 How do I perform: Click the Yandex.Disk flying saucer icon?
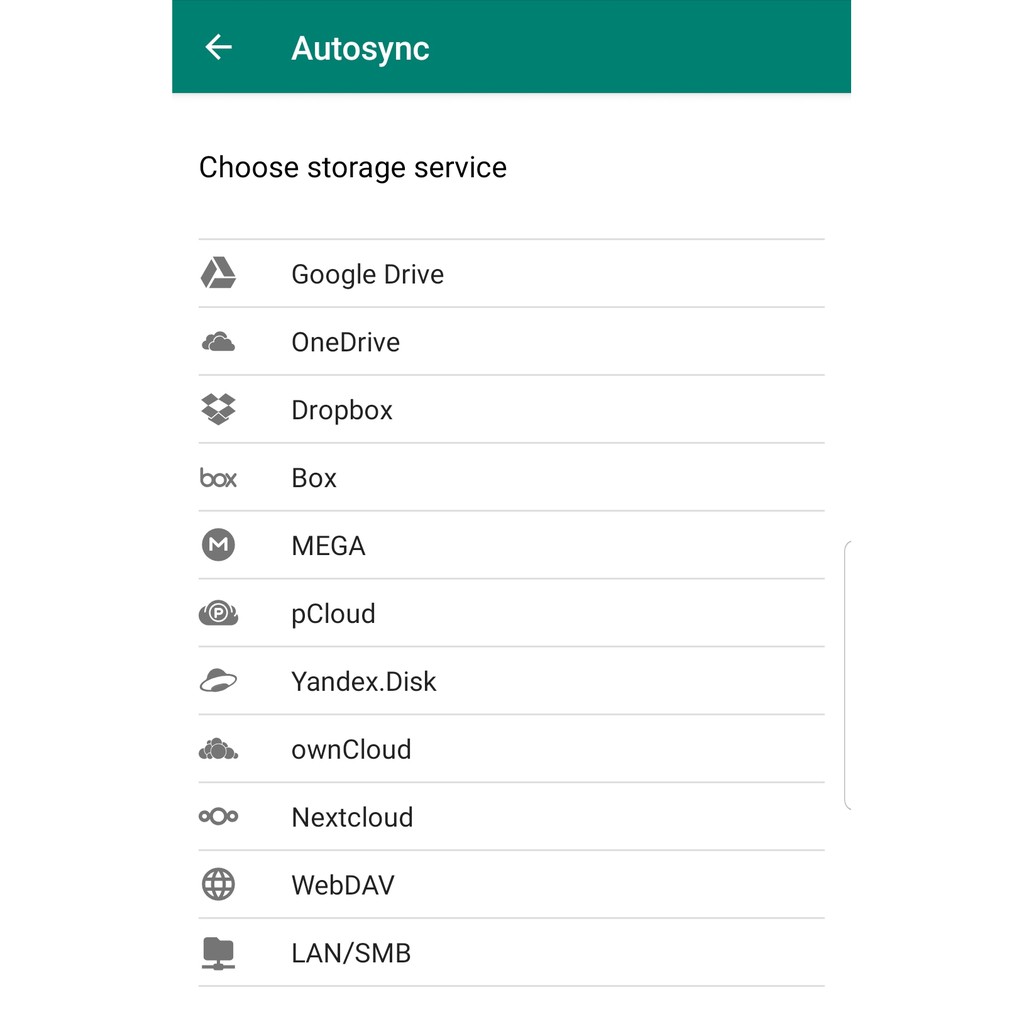click(218, 681)
